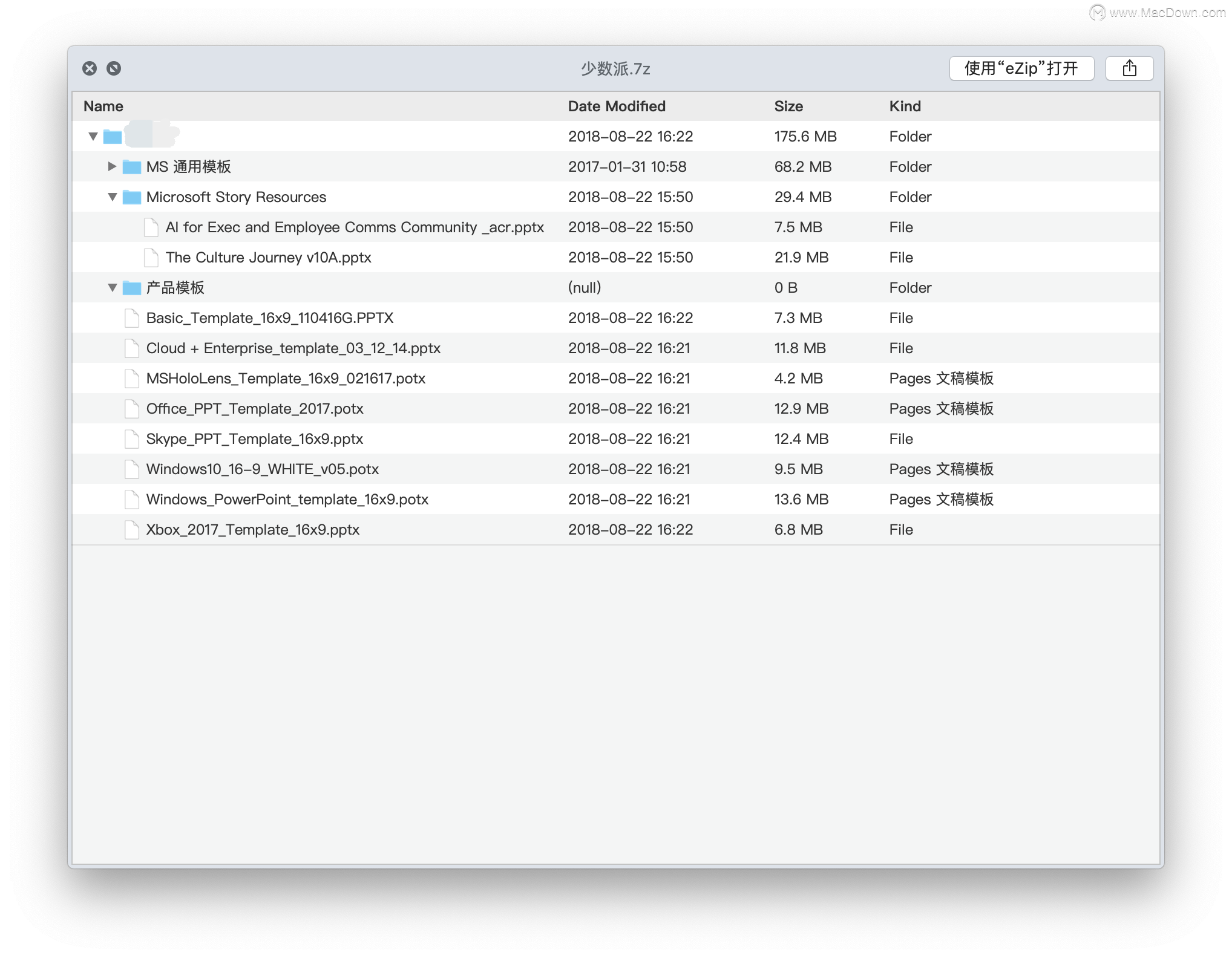
Task: Click the 29.4 MB size value
Action: pos(803,197)
